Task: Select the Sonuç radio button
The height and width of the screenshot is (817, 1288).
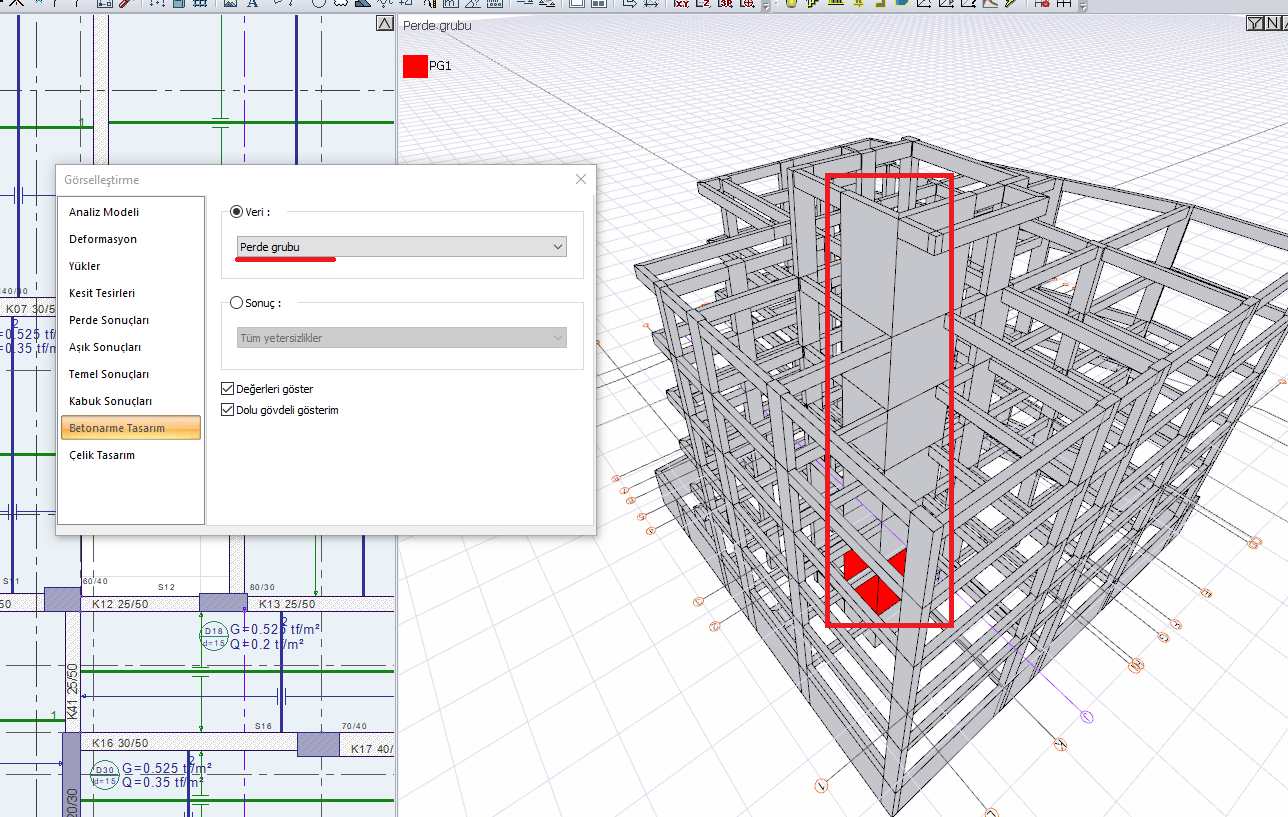Action: coord(236,302)
